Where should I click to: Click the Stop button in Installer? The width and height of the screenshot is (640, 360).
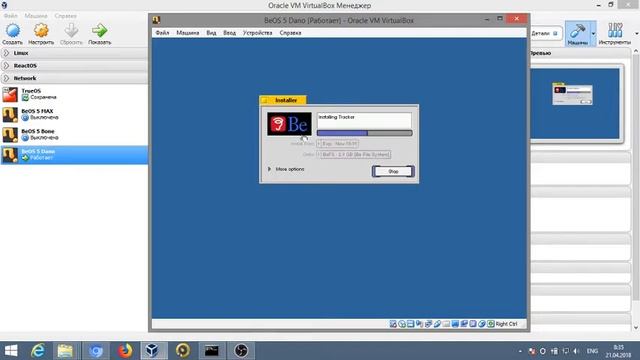click(x=393, y=171)
